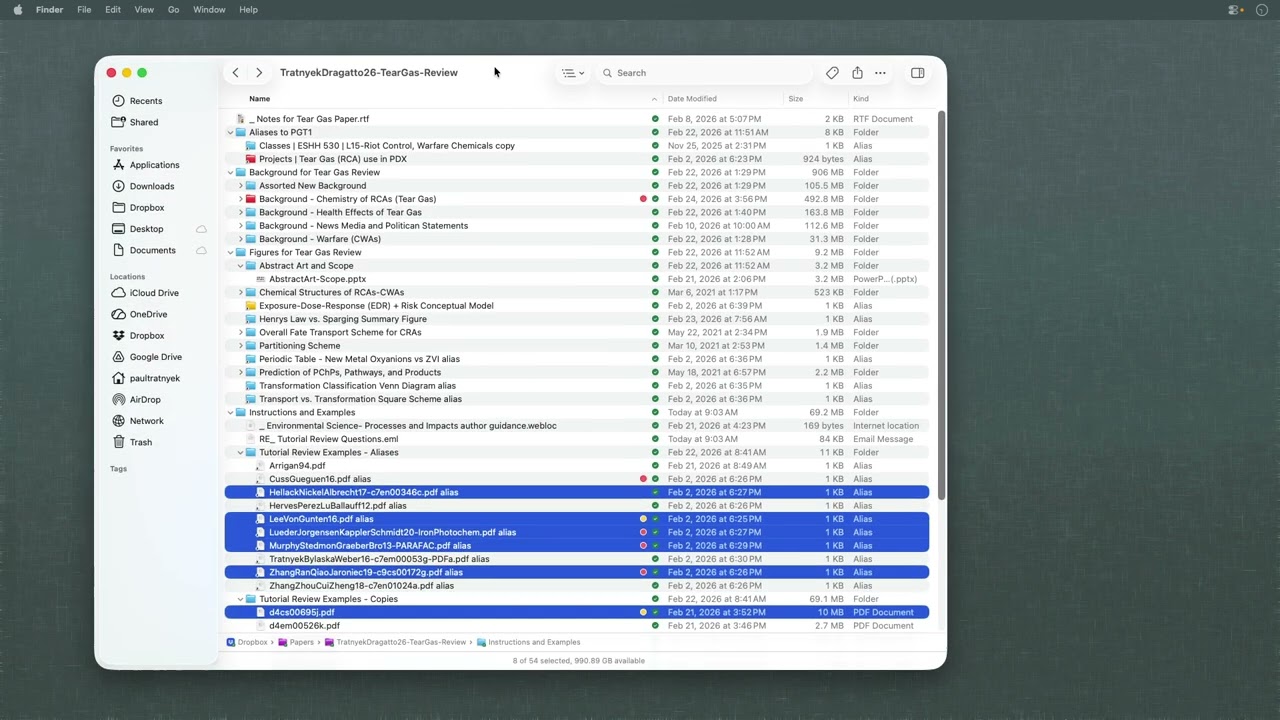Open Network in the sidebar

click(146, 421)
